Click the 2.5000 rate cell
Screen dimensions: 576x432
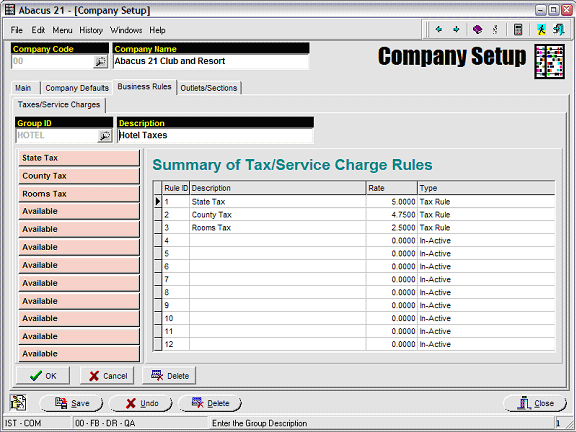tap(392, 228)
